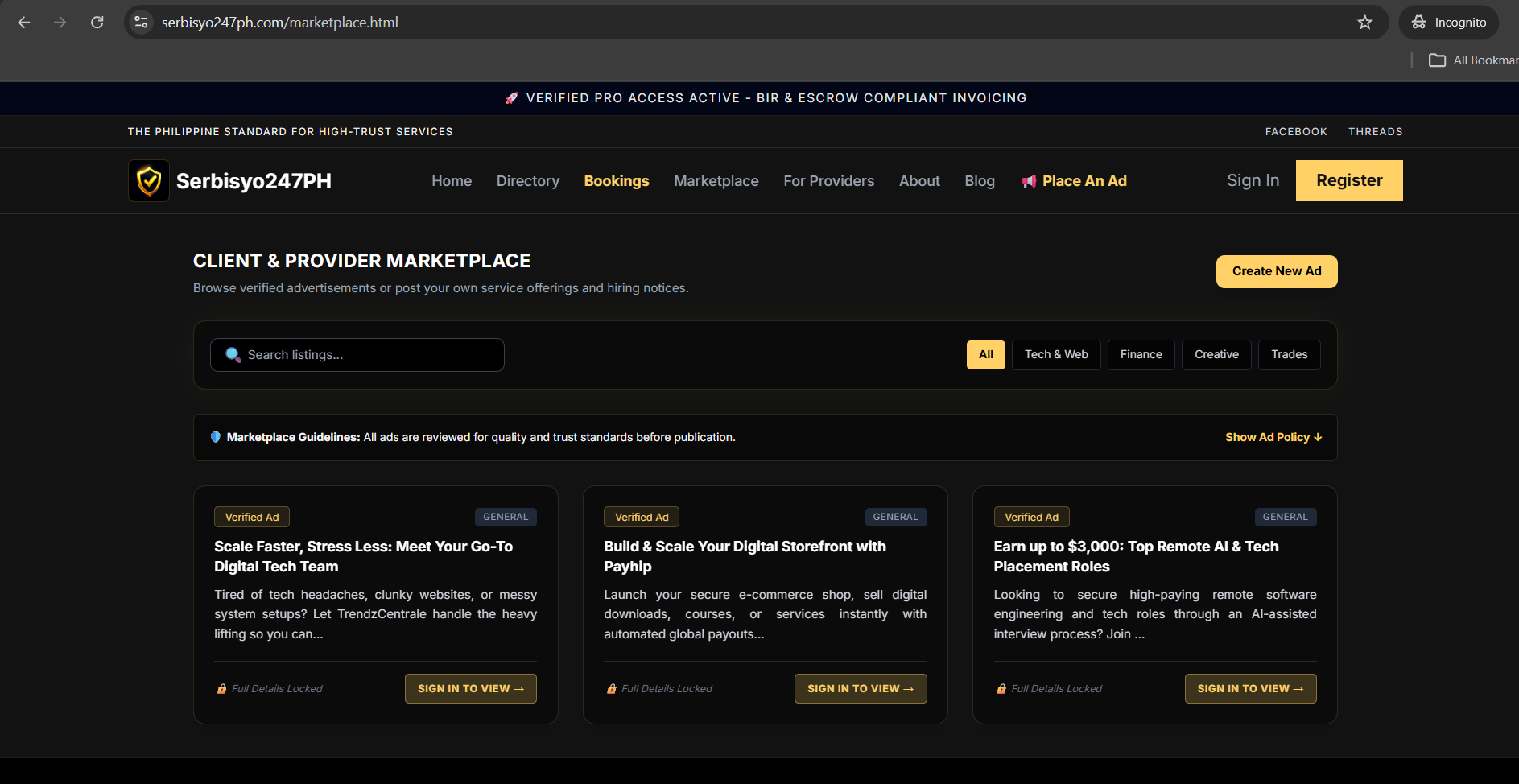Open the All Bookmarks folder
Screen dimensions: 1519x784
pyautogui.click(x=1473, y=60)
